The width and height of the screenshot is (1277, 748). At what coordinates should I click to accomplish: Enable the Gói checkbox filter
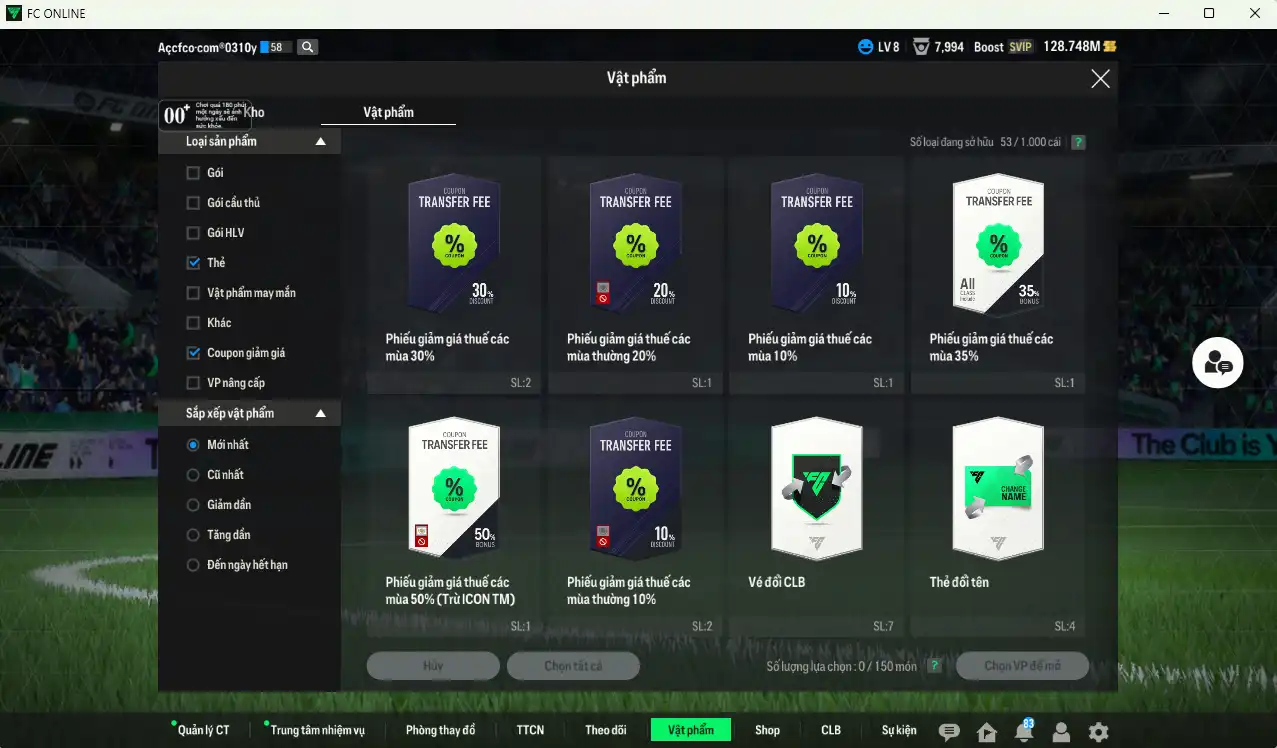[x=193, y=173]
